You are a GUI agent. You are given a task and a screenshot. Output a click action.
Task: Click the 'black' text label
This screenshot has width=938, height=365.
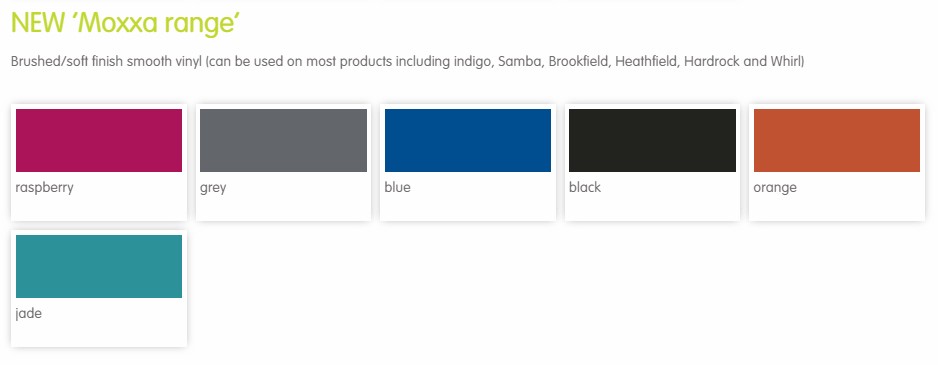(584, 187)
